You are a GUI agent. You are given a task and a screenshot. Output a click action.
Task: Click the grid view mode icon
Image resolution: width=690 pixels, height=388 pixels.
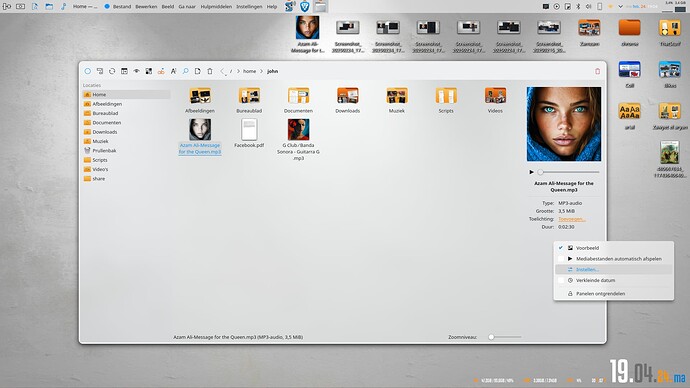click(149, 71)
